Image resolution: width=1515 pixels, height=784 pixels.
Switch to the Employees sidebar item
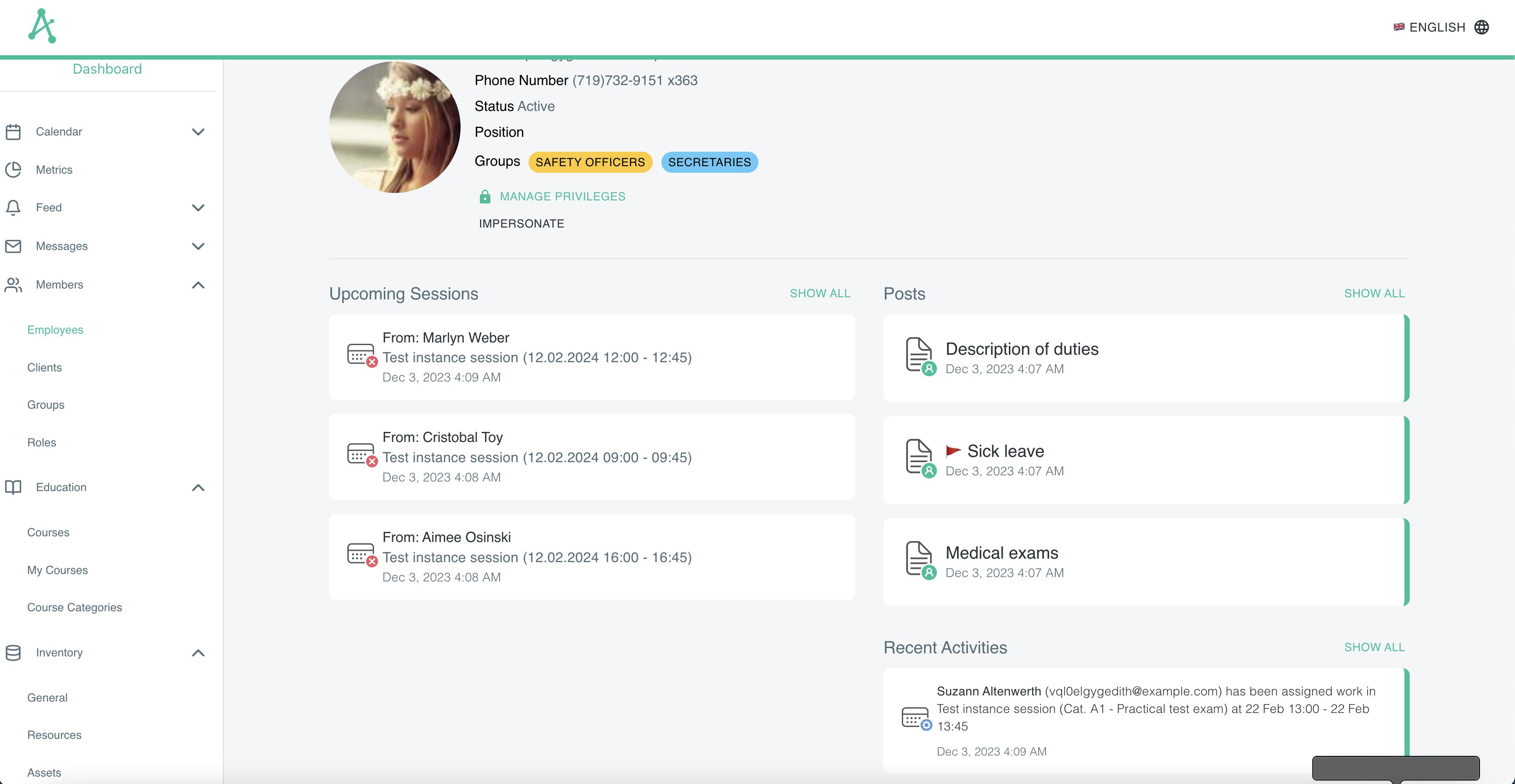(x=55, y=329)
